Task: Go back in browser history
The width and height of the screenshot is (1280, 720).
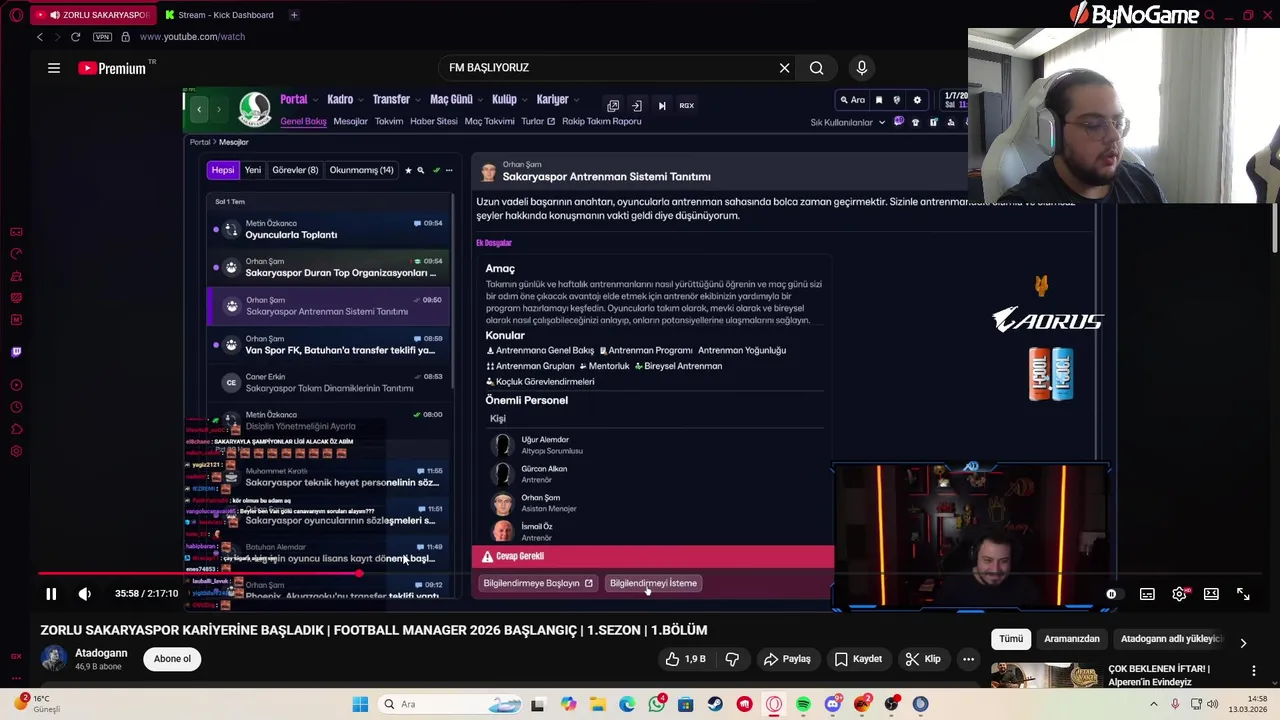Action: [40, 37]
